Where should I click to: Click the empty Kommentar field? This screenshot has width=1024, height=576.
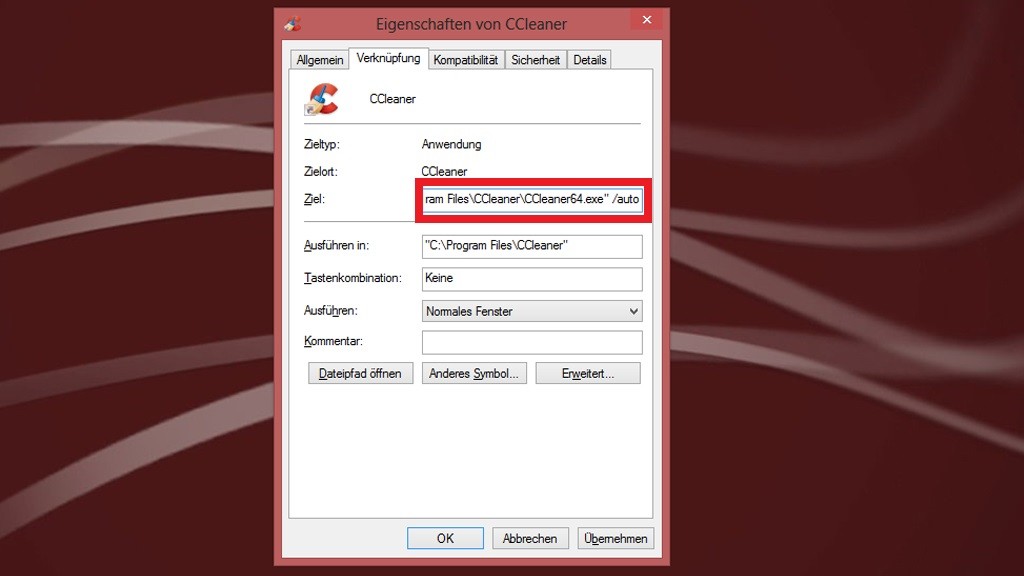[x=531, y=342]
